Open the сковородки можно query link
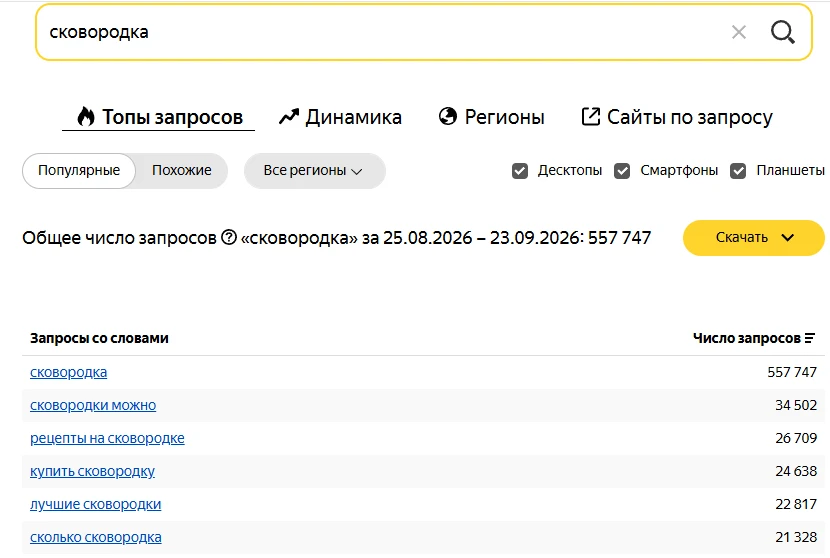The image size is (830, 558). point(93,406)
